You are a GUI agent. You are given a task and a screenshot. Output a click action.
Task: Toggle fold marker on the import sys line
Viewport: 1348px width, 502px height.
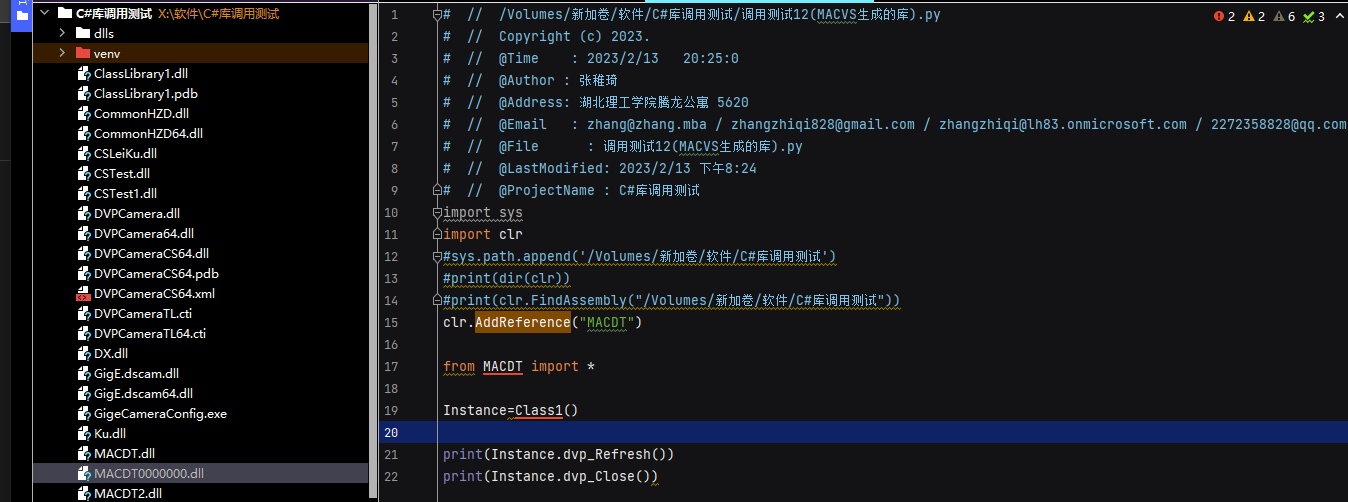pos(437,212)
